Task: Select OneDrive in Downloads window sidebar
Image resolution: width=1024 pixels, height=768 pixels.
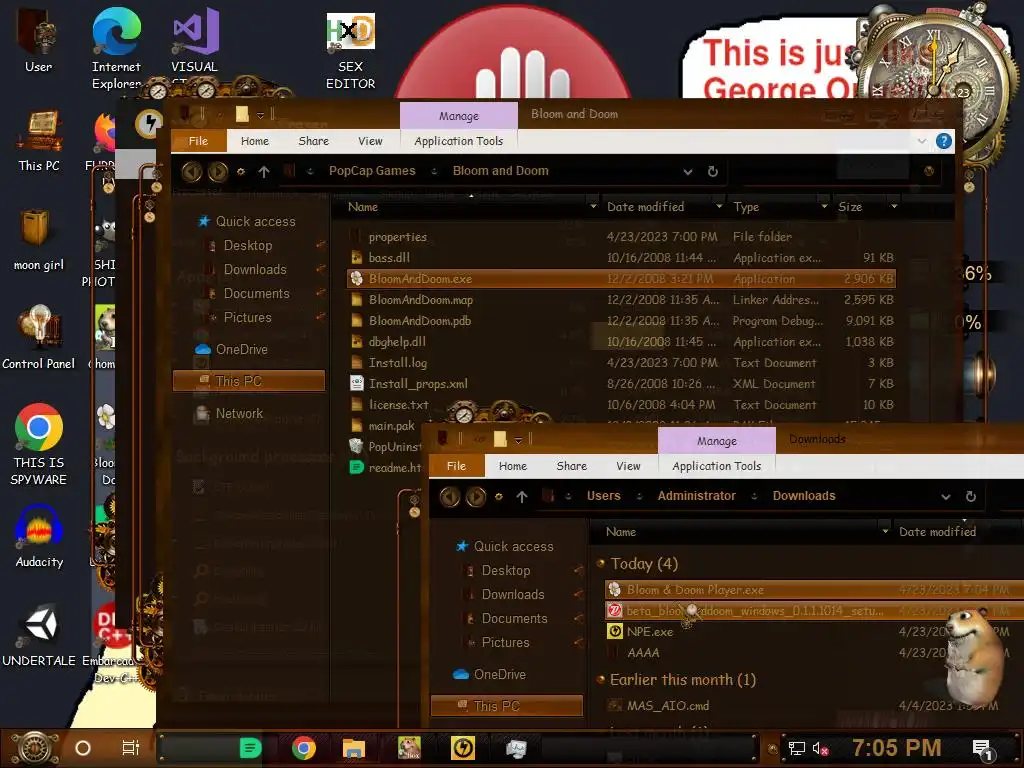Action: click(x=500, y=674)
